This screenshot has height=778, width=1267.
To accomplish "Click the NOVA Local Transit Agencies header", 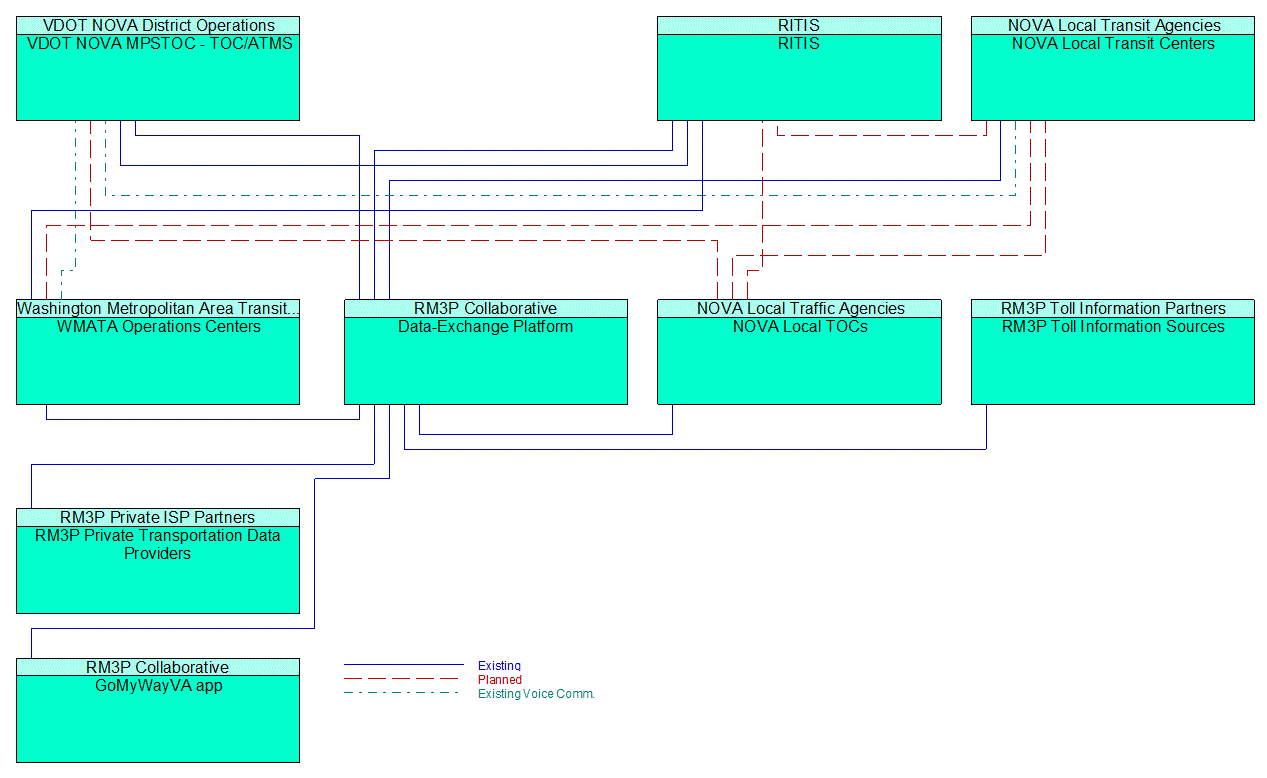I will click(1113, 26).
